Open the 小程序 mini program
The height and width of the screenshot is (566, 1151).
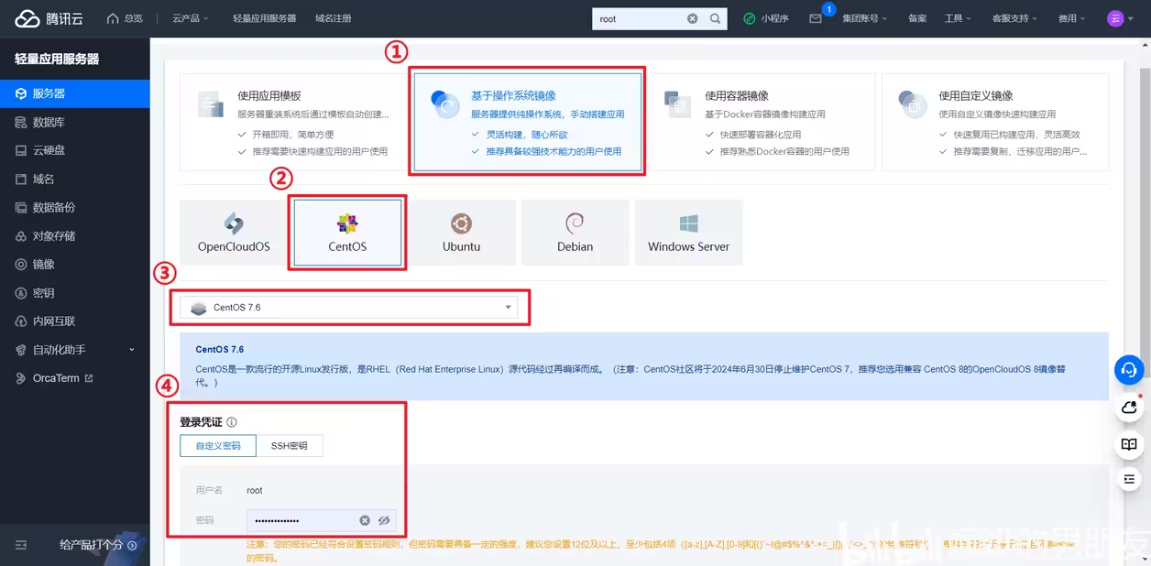click(x=766, y=19)
